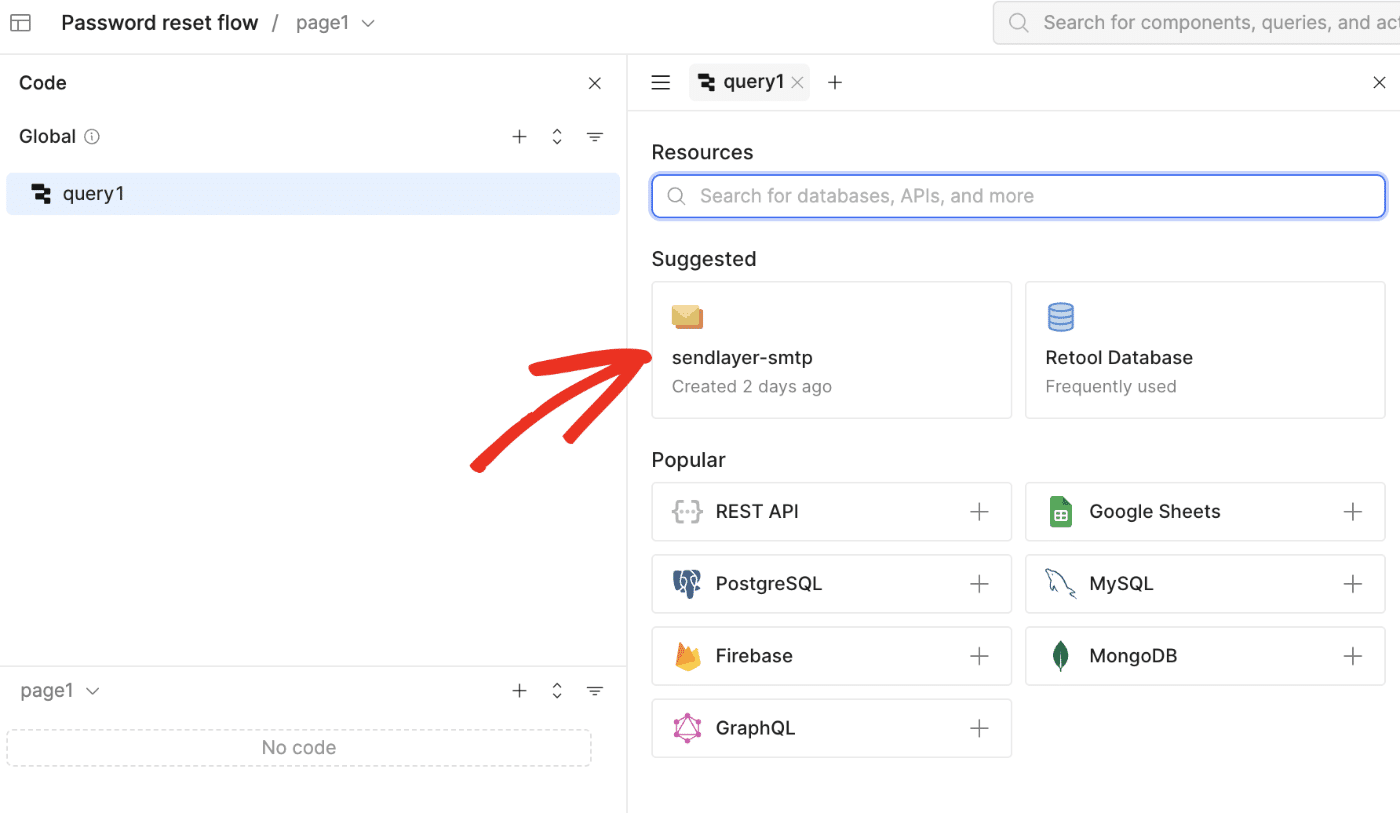The width and height of the screenshot is (1400, 813).
Task: Add Firebase with its plus icon
Action: (x=979, y=656)
